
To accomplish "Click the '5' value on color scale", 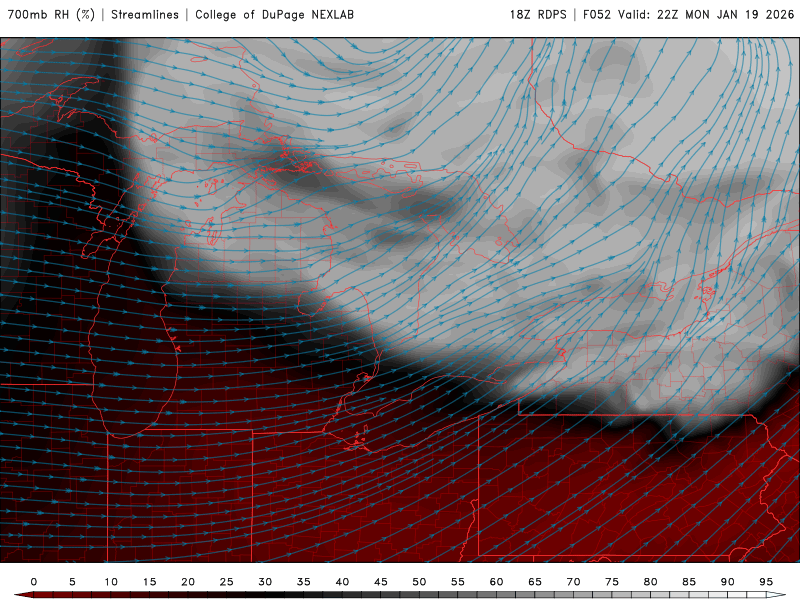I will click(x=72, y=582).
